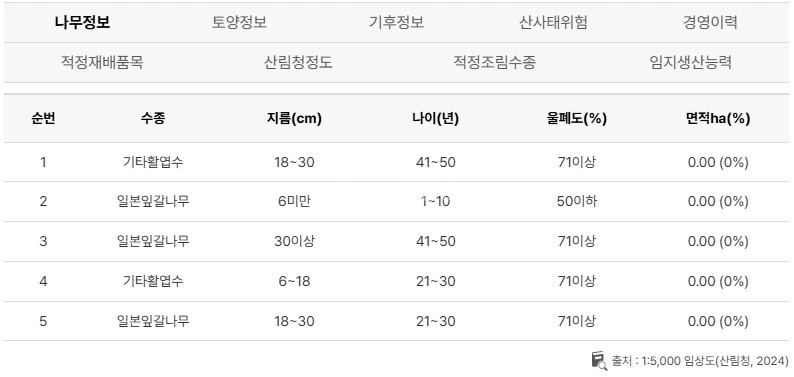The height and width of the screenshot is (377, 794).
Task: Open the 적정조림수종 tab
Action: tap(494, 63)
